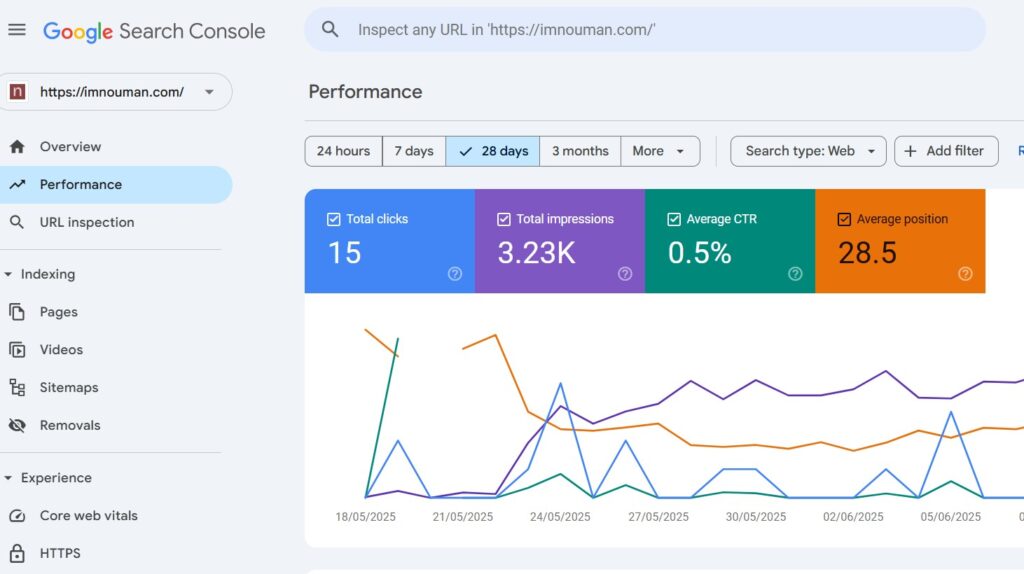
Task: Open the Search type: Web dropdown
Action: [x=808, y=151]
